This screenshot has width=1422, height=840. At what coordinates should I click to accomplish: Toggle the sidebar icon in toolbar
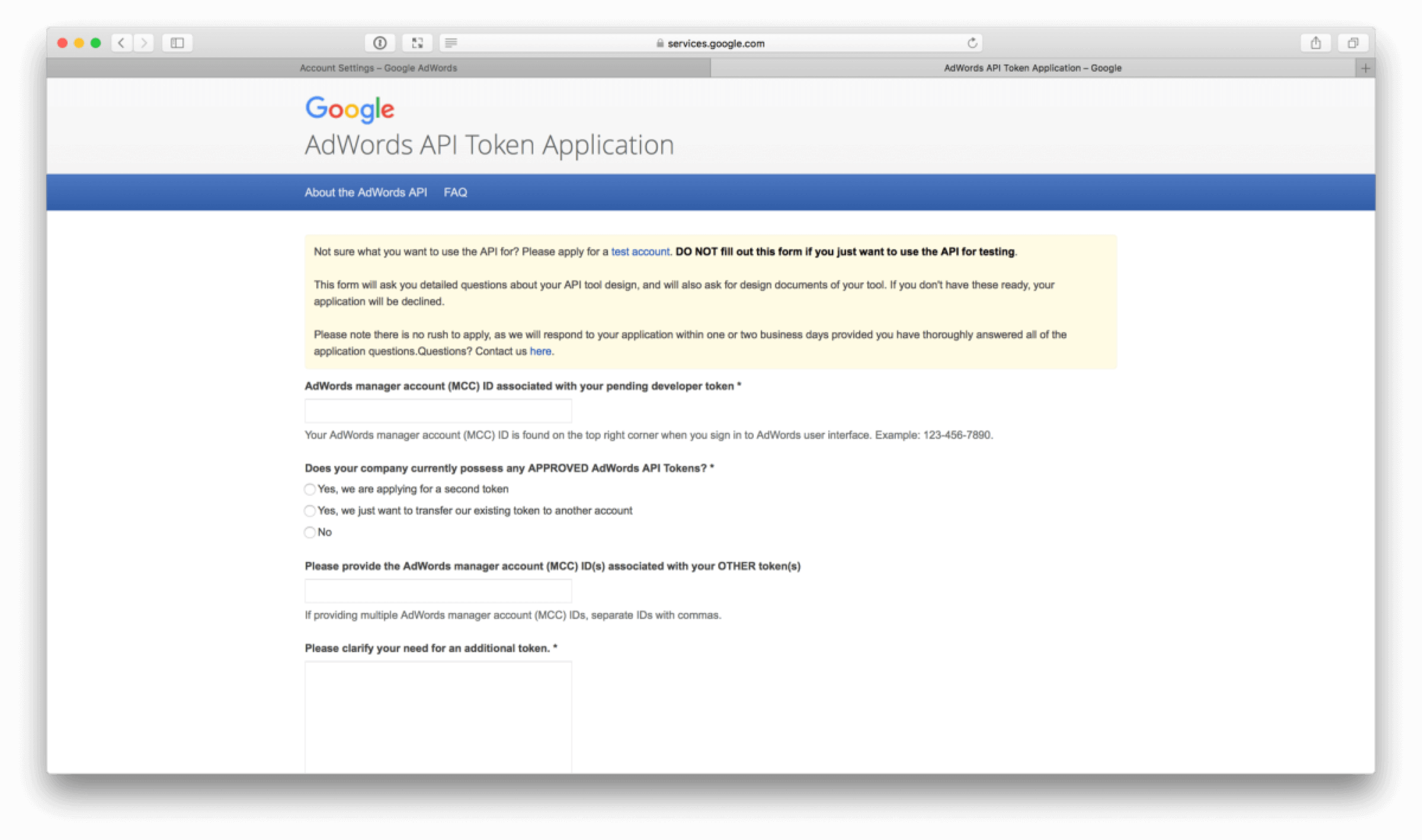coord(177,43)
